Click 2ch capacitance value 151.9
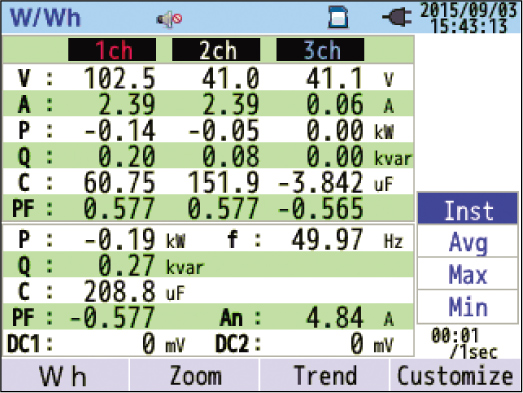 coord(223,182)
